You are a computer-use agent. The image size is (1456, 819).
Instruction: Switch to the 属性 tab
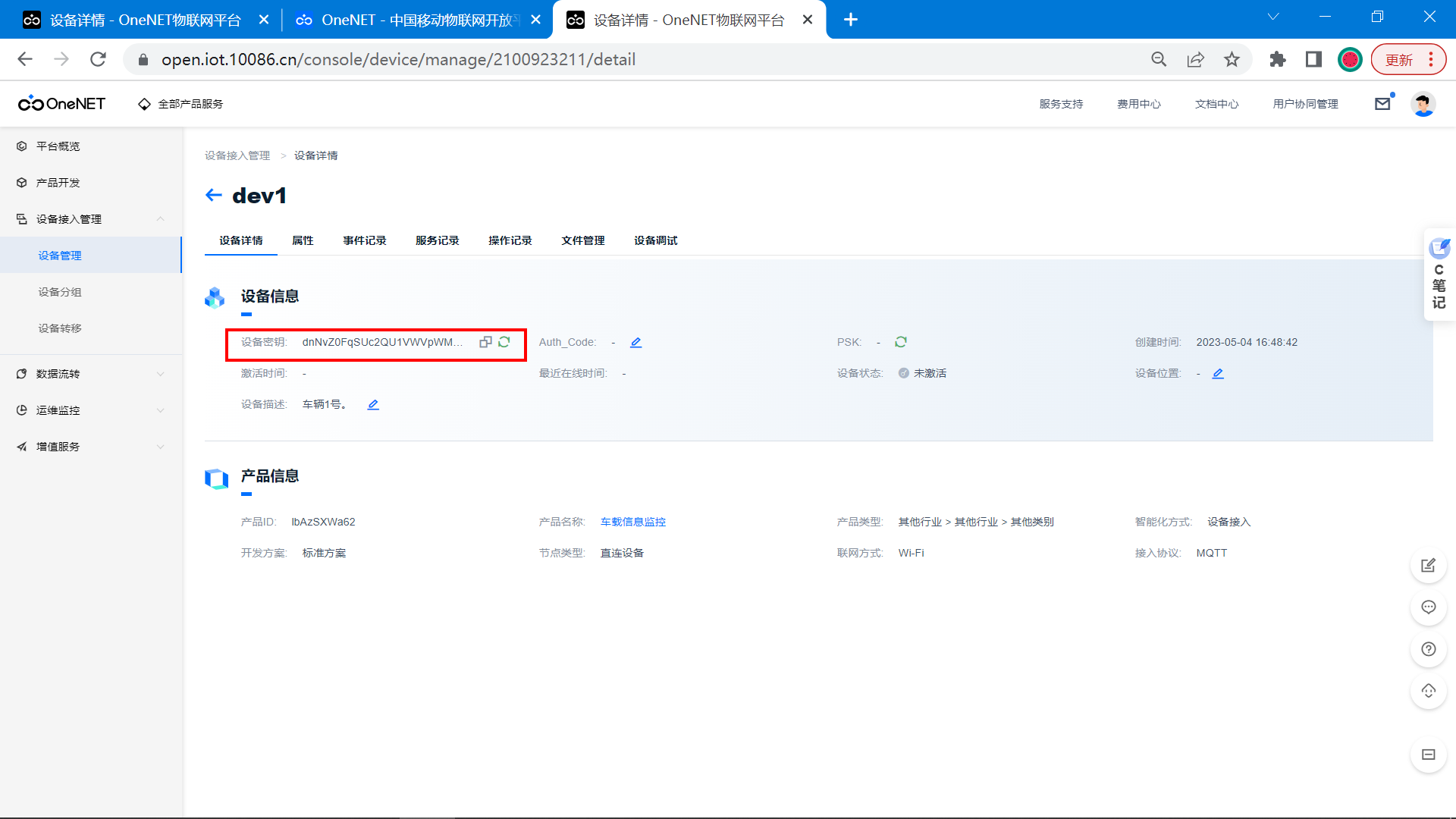[x=303, y=240]
